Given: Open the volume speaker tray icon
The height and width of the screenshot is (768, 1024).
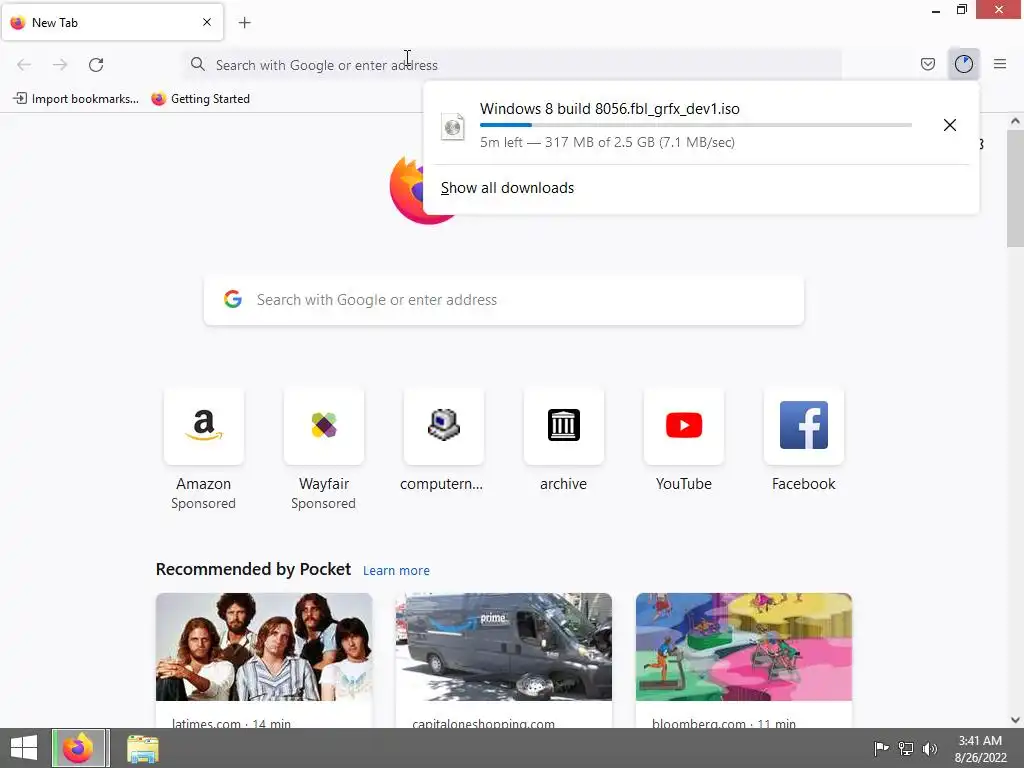Looking at the screenshot, I should pos(929,748).
